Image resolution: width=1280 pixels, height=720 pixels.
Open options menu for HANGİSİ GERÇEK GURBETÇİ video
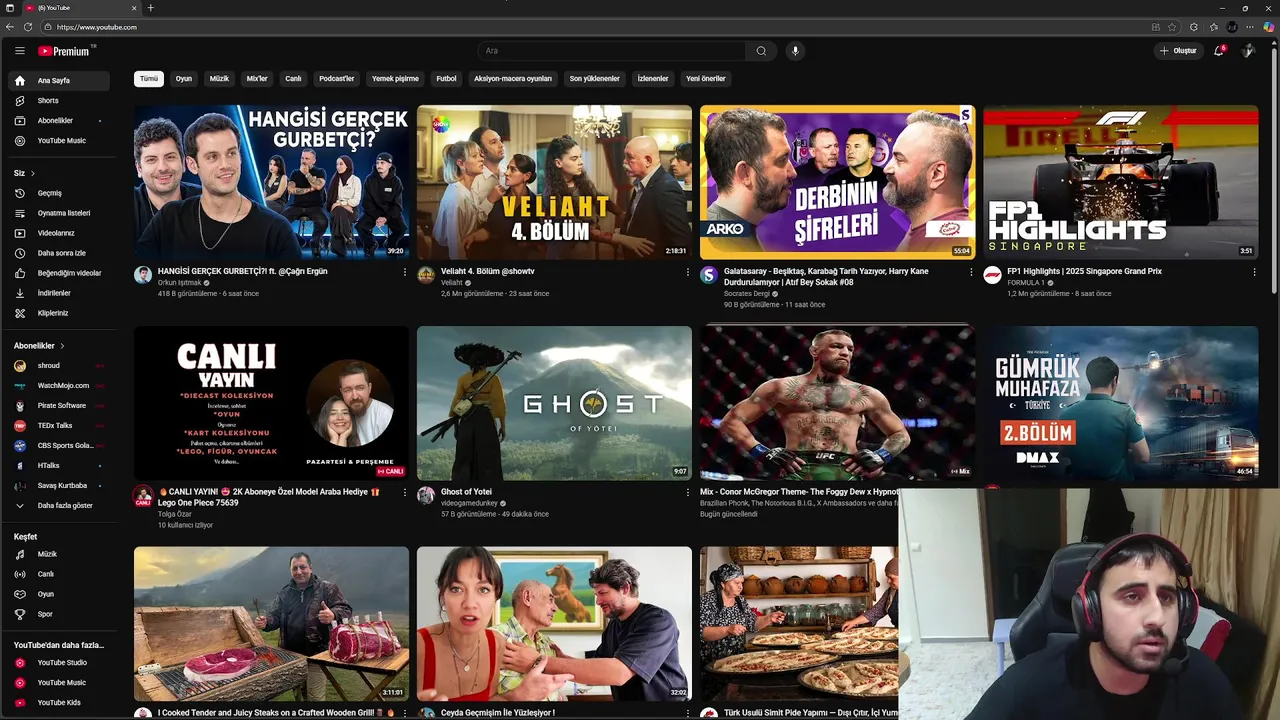[404, 272]
